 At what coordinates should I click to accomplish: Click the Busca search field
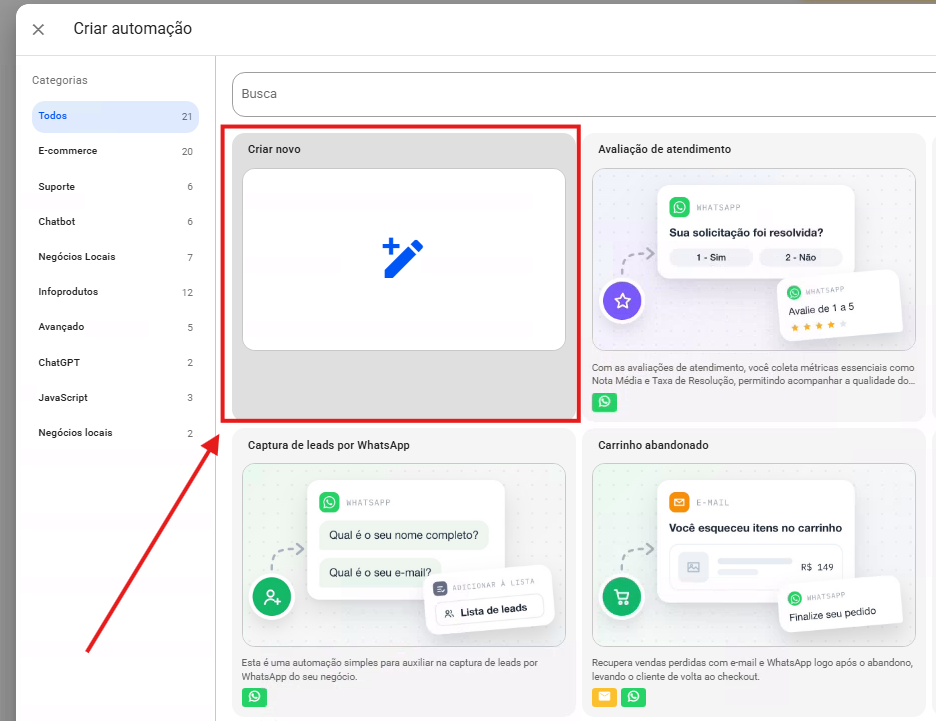click(584, 94)
